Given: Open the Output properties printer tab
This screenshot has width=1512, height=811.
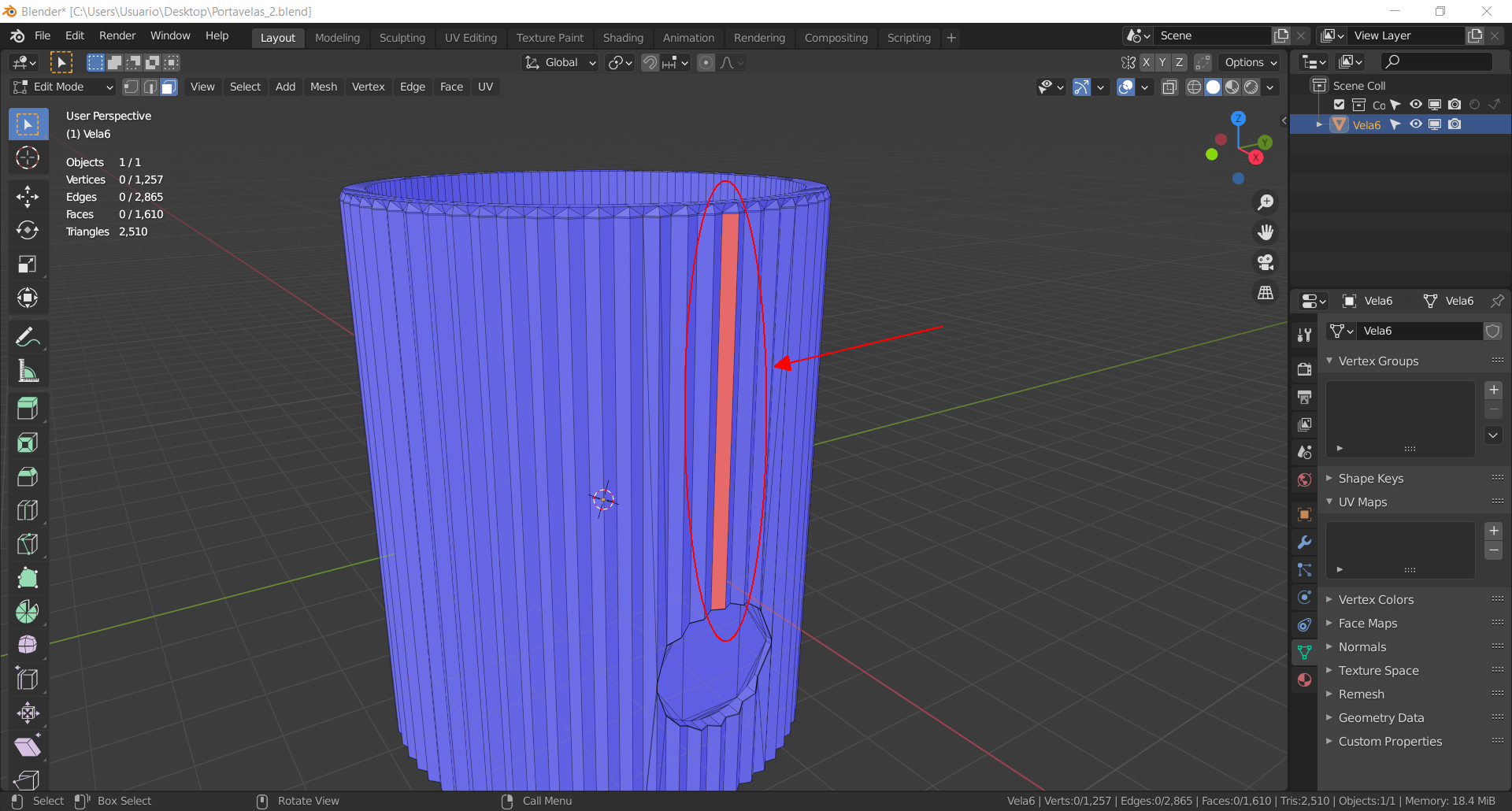Looking at the screenshot, I should pos(1304,397).
